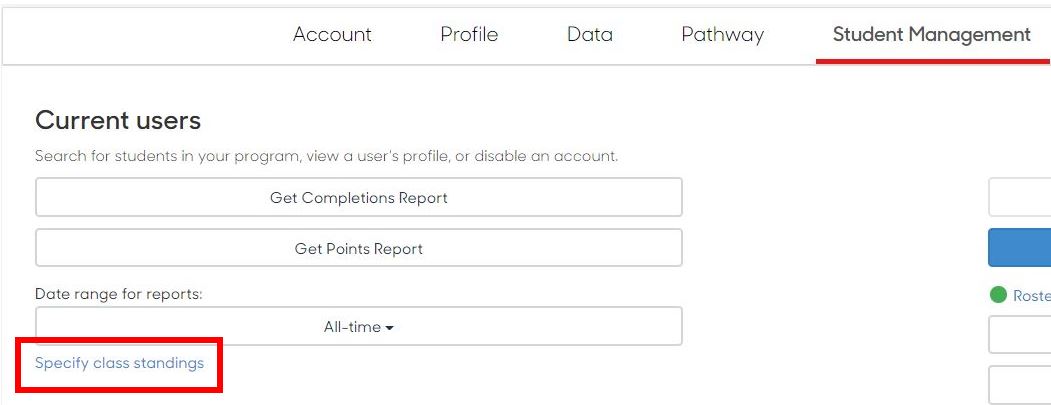The image size is (1051, 405).
Task: Click the blue button on the right
Action: tap(1019, 247)
